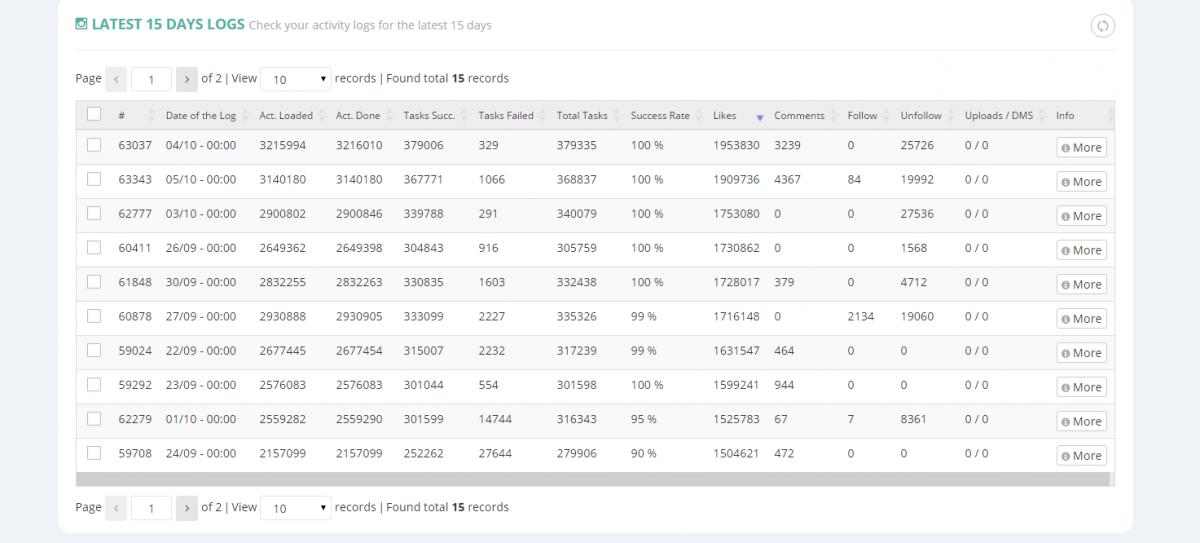Show More details for log 62777

click(1081, 215)
